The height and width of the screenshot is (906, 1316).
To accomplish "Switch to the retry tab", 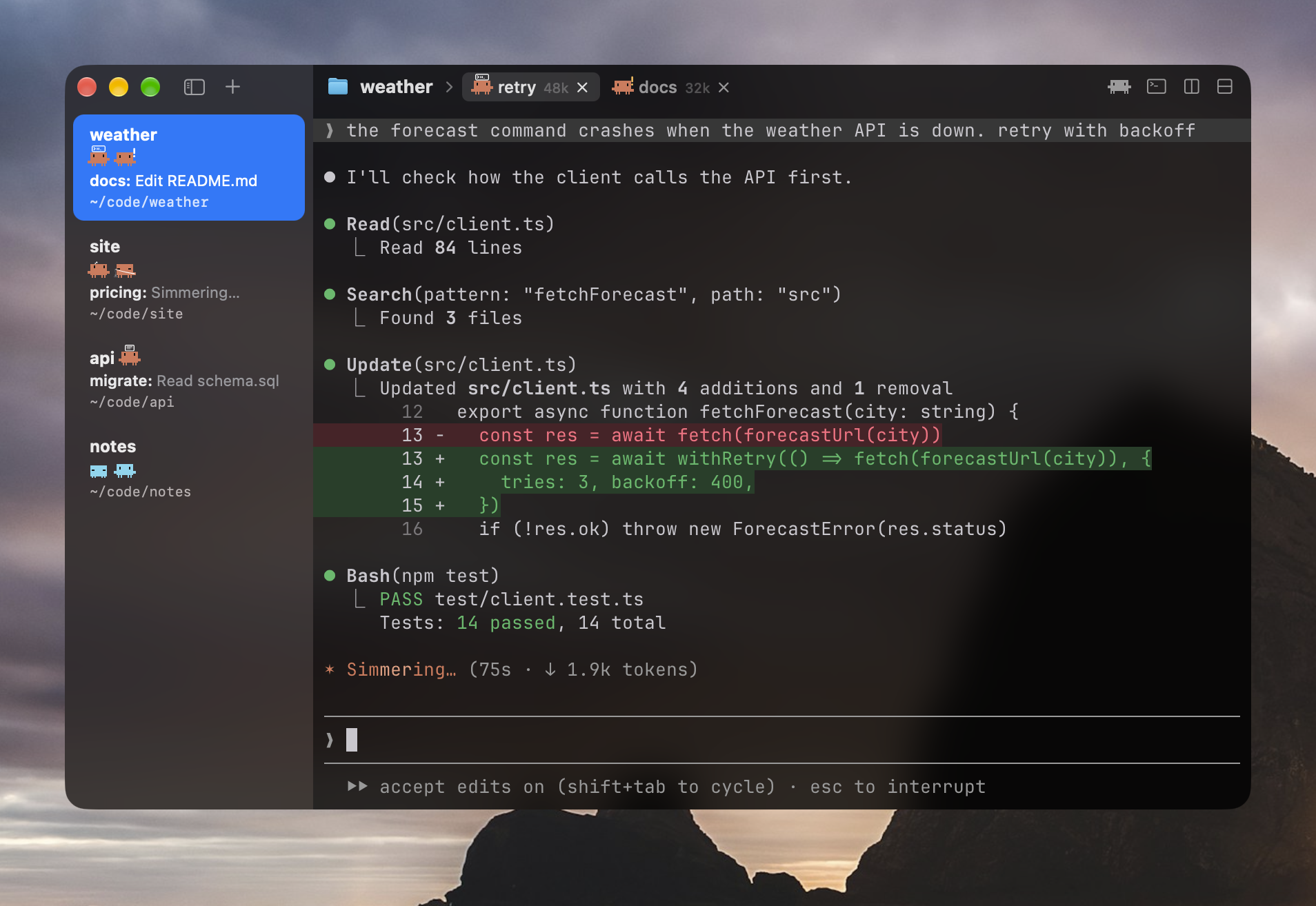I will [x=530, y=87].
